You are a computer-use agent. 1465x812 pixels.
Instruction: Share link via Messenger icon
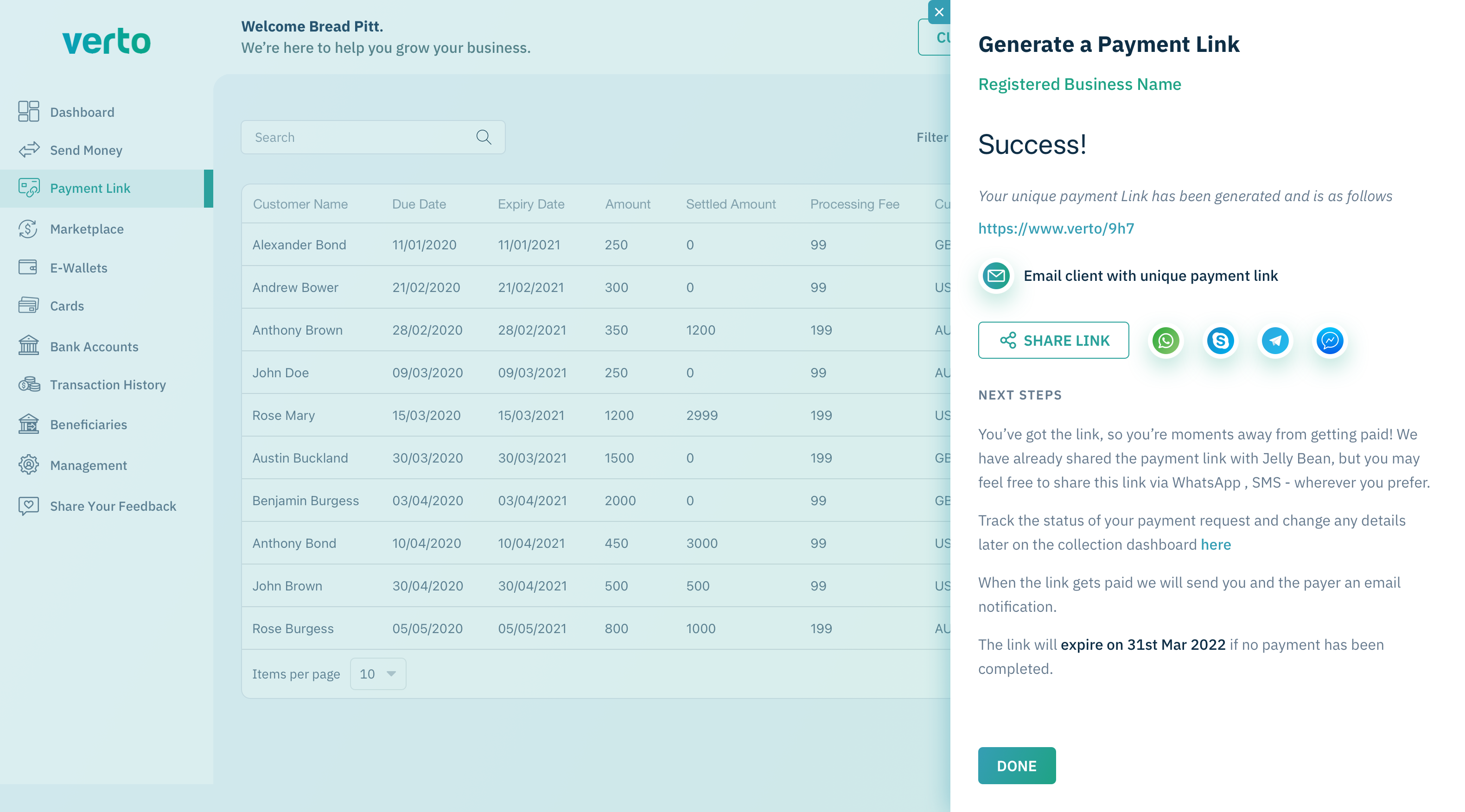(x=1330, y=341)
